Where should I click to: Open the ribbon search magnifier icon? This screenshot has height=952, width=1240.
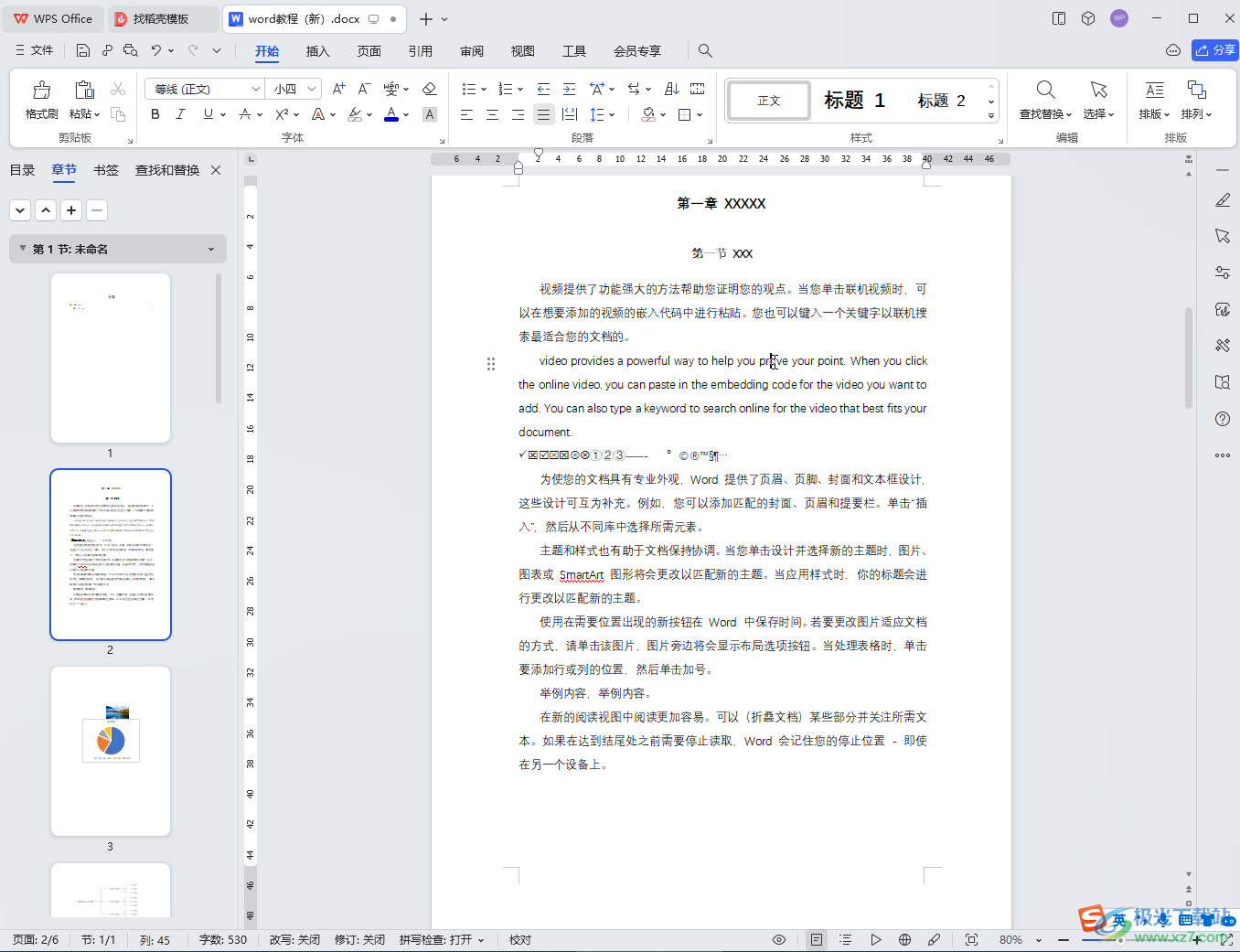click(705, 50)
